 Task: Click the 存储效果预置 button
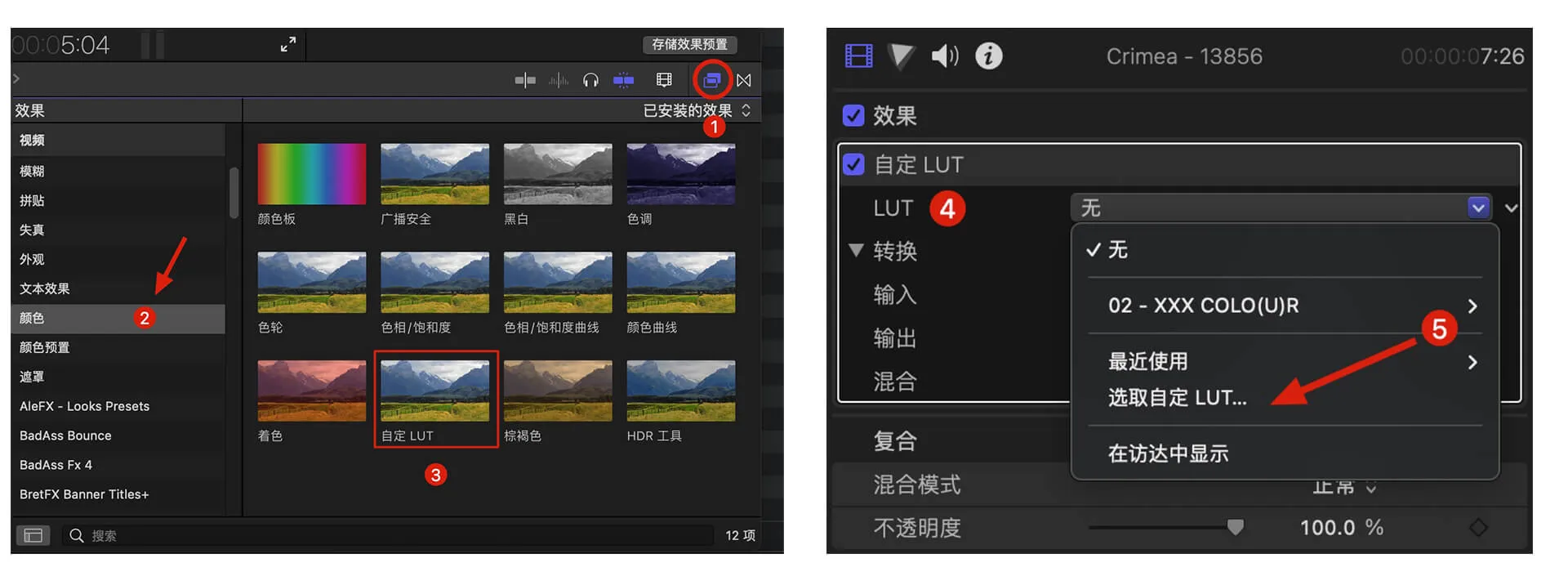689,44
